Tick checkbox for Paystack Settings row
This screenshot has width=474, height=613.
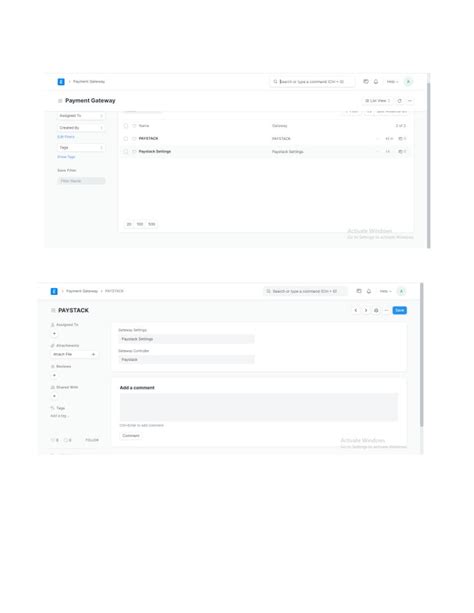coord(126,152)
